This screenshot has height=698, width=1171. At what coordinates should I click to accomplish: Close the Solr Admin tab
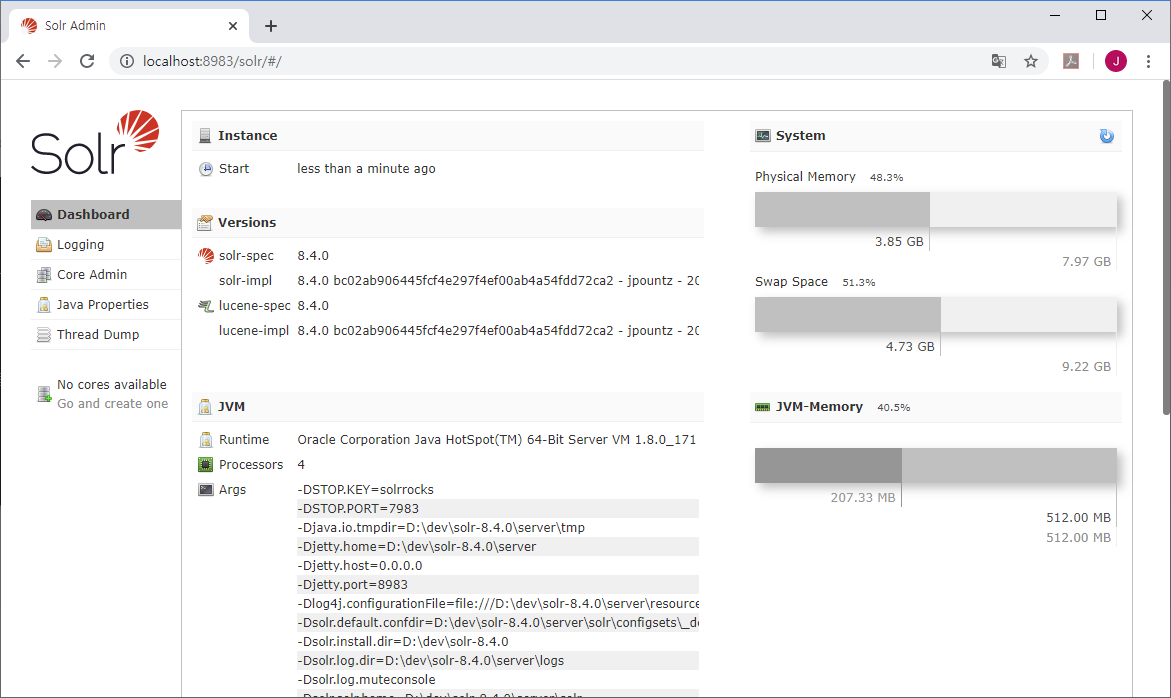233,26
